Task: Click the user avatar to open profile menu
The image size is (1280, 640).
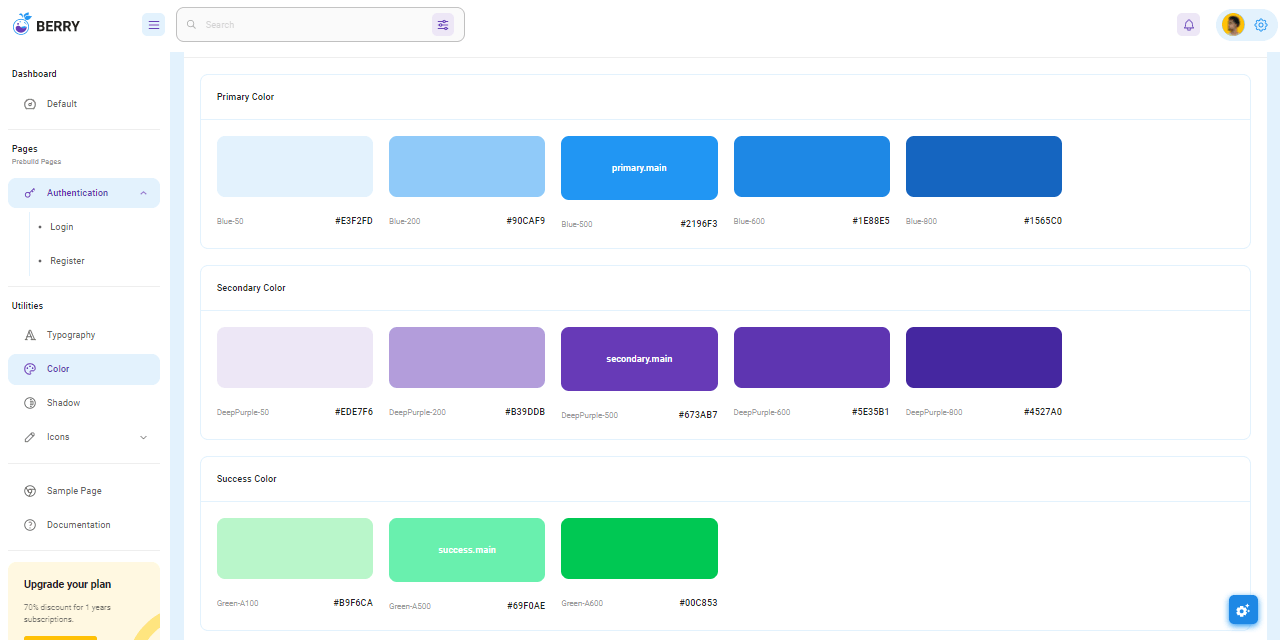Action: coord(1232,24)
